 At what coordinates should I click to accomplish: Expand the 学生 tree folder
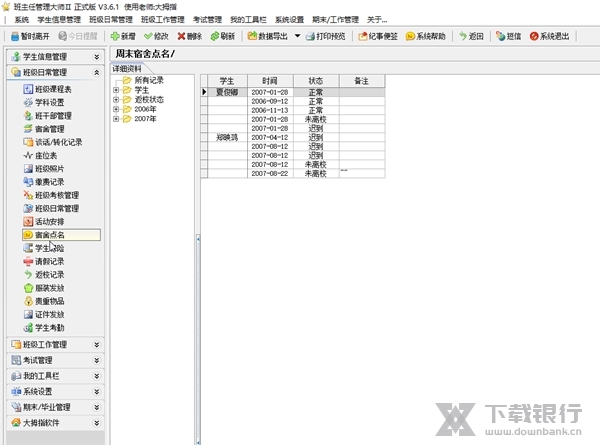(x=116, y=90)
